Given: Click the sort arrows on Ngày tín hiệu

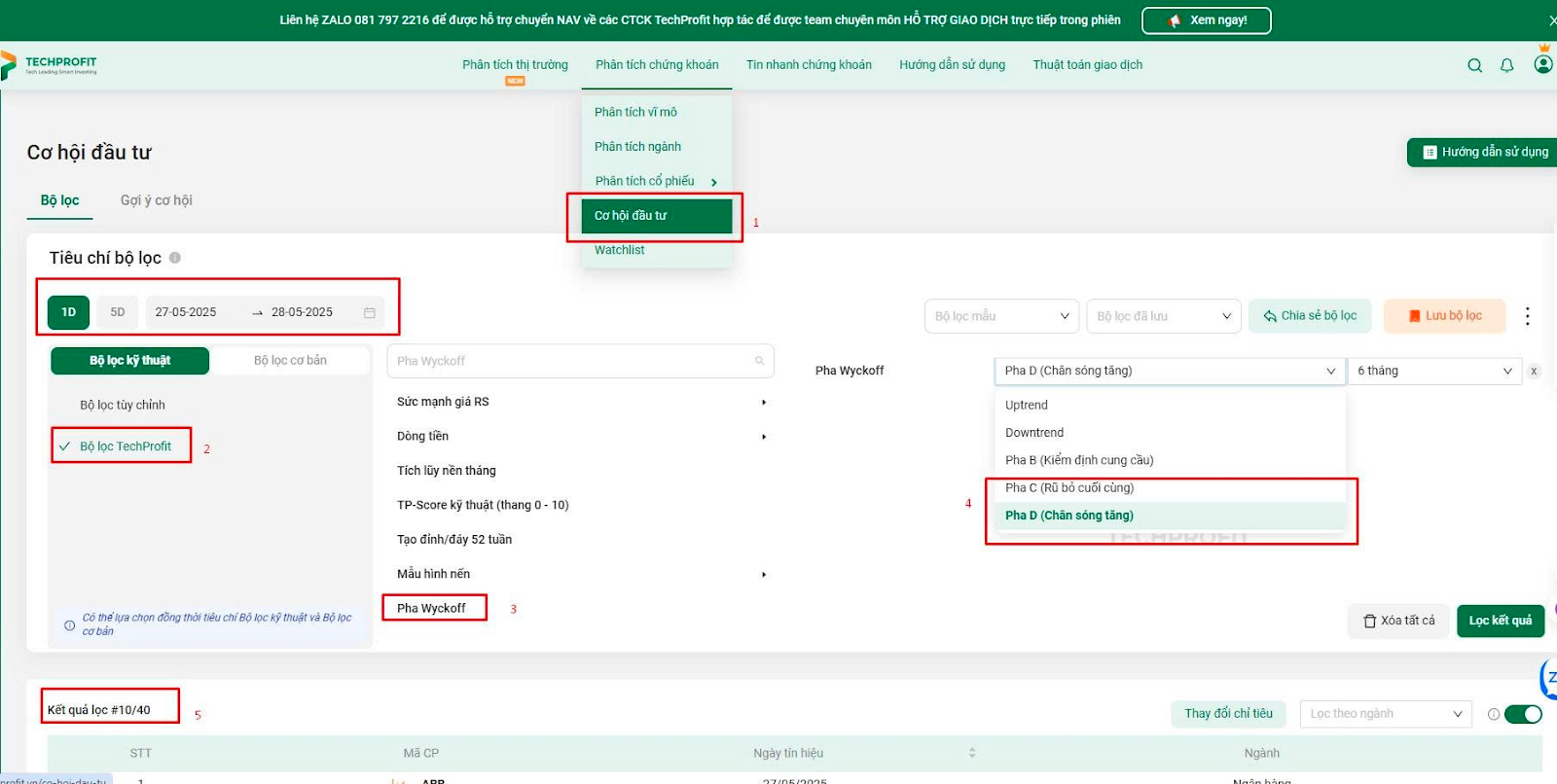Looking at the screenshot, I should pos(971,753).
